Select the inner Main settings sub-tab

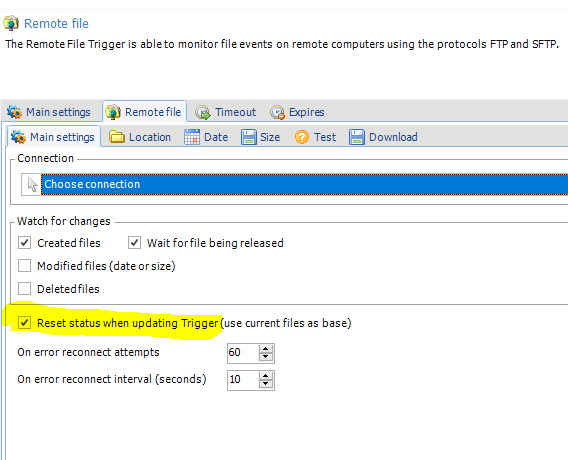pos(53,137)
